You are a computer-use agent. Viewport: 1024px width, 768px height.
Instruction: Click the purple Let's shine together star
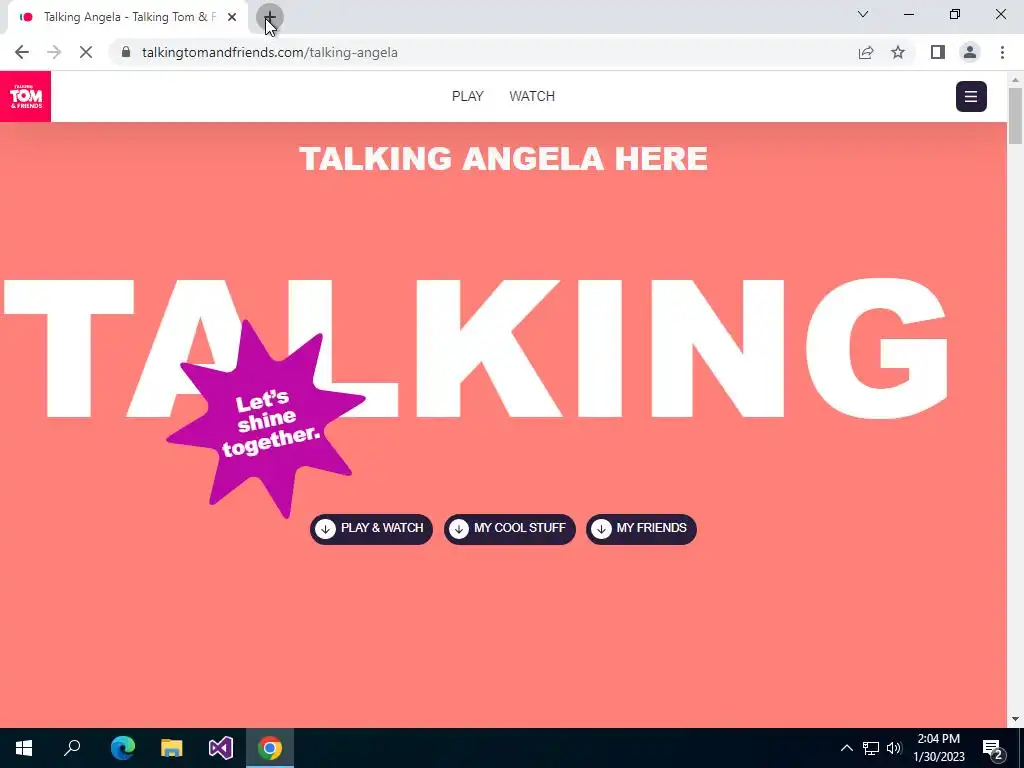[x=266, y=420]
